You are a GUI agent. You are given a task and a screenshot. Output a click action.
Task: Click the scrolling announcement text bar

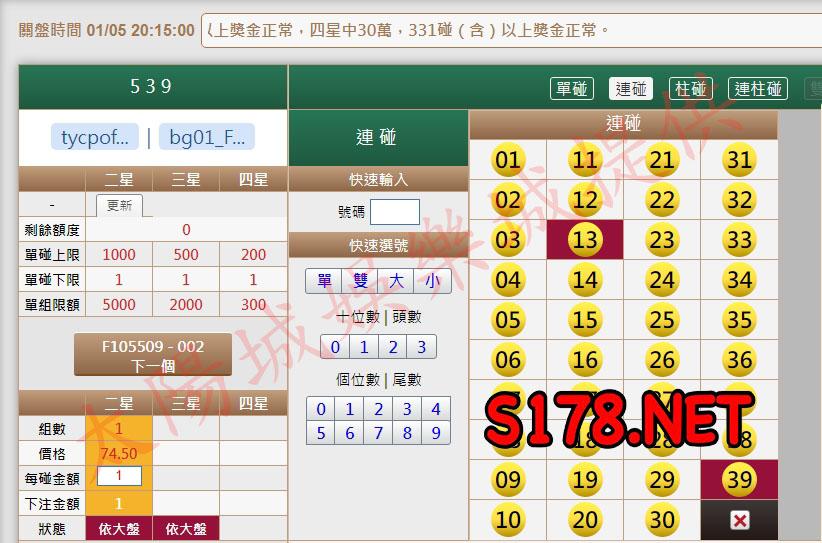click(511, 30)
